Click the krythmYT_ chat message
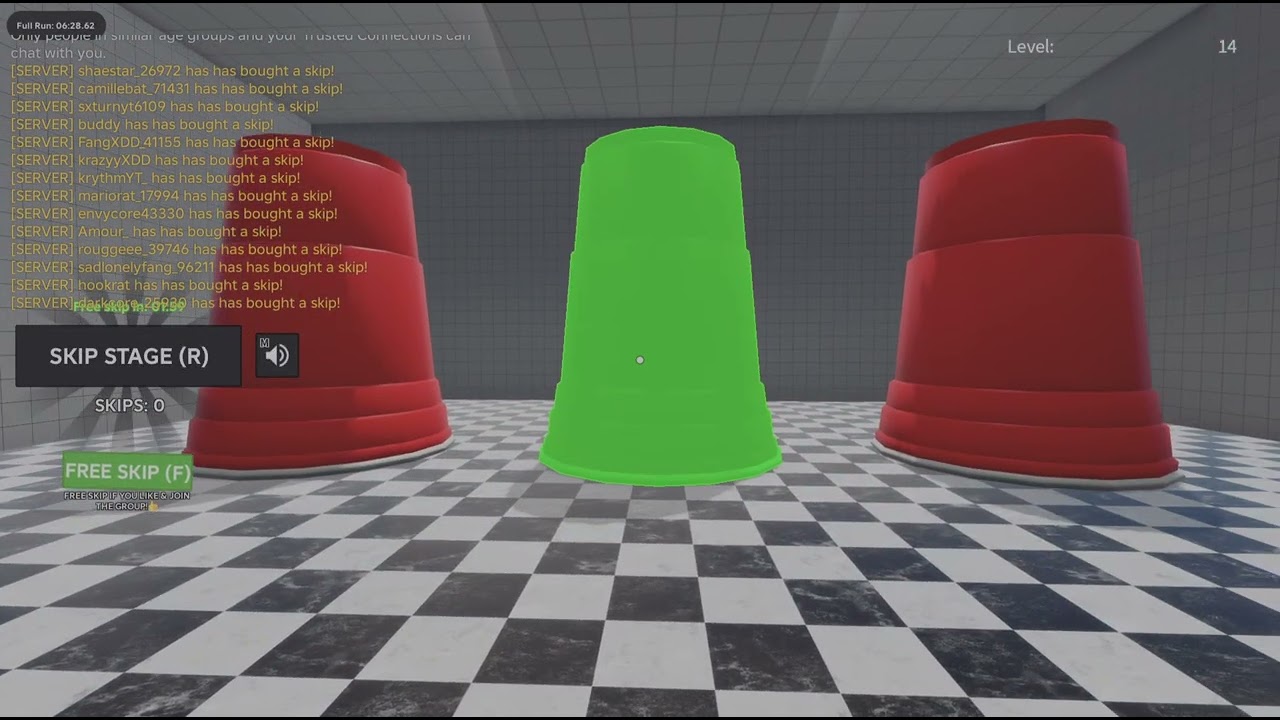 click(155, 178)
